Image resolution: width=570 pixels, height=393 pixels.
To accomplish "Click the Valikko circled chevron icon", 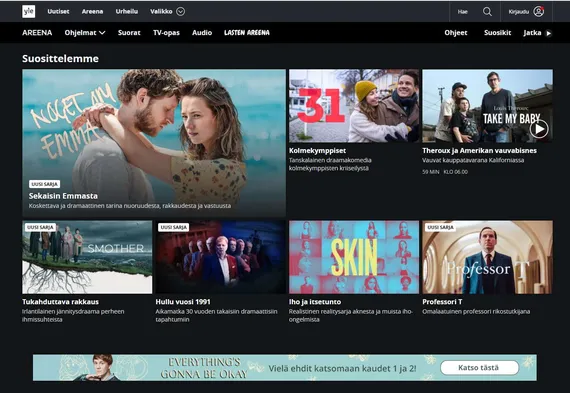I will coord(181,12).
